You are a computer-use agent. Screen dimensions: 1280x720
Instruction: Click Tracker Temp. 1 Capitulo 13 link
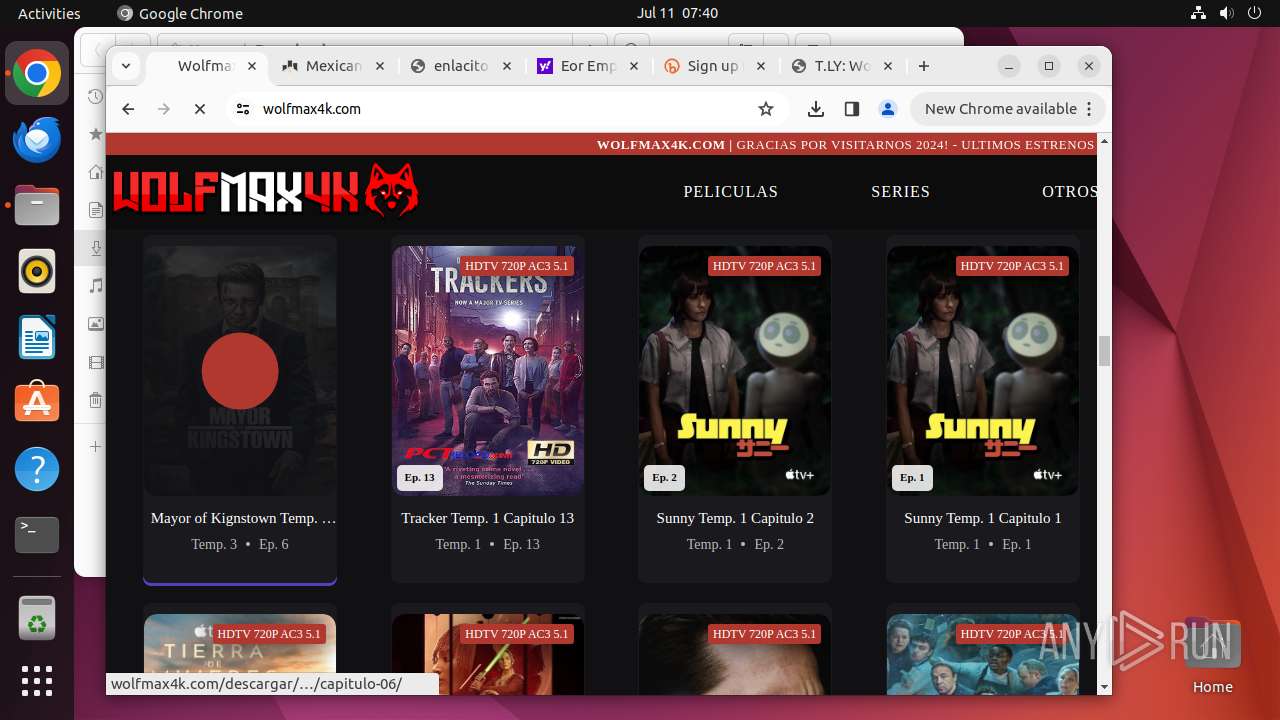coord(488,518)
